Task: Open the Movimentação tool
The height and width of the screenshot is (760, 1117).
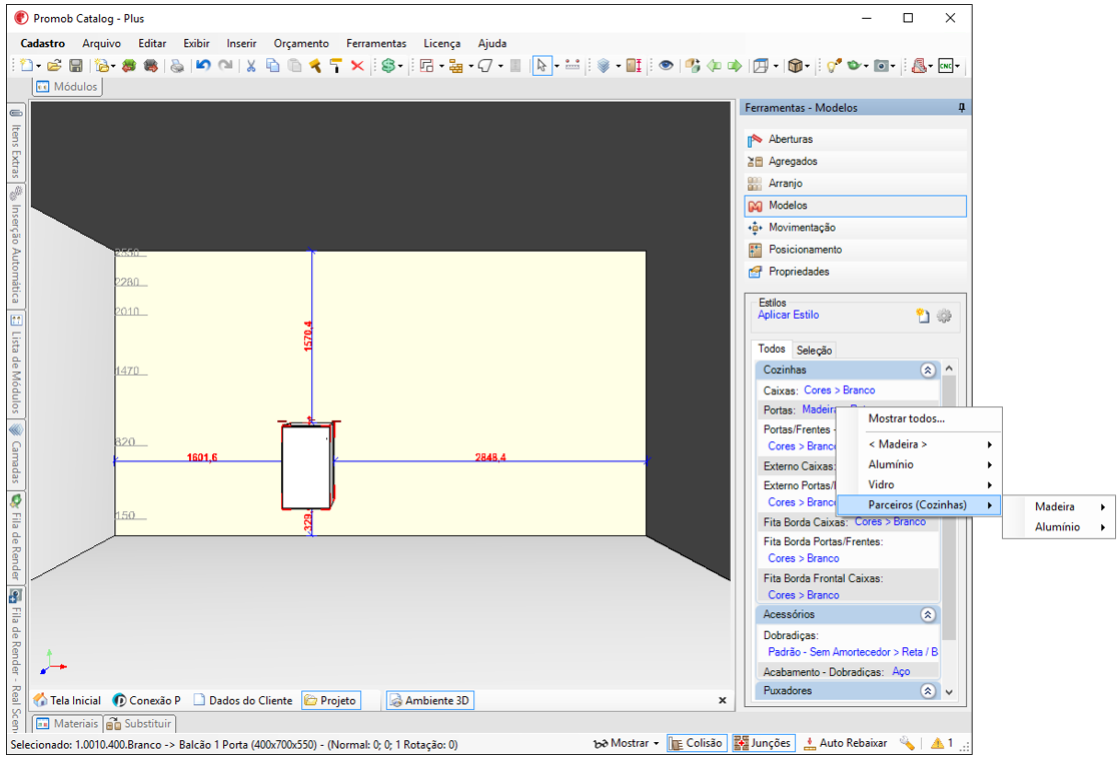Action: point(856,228)
